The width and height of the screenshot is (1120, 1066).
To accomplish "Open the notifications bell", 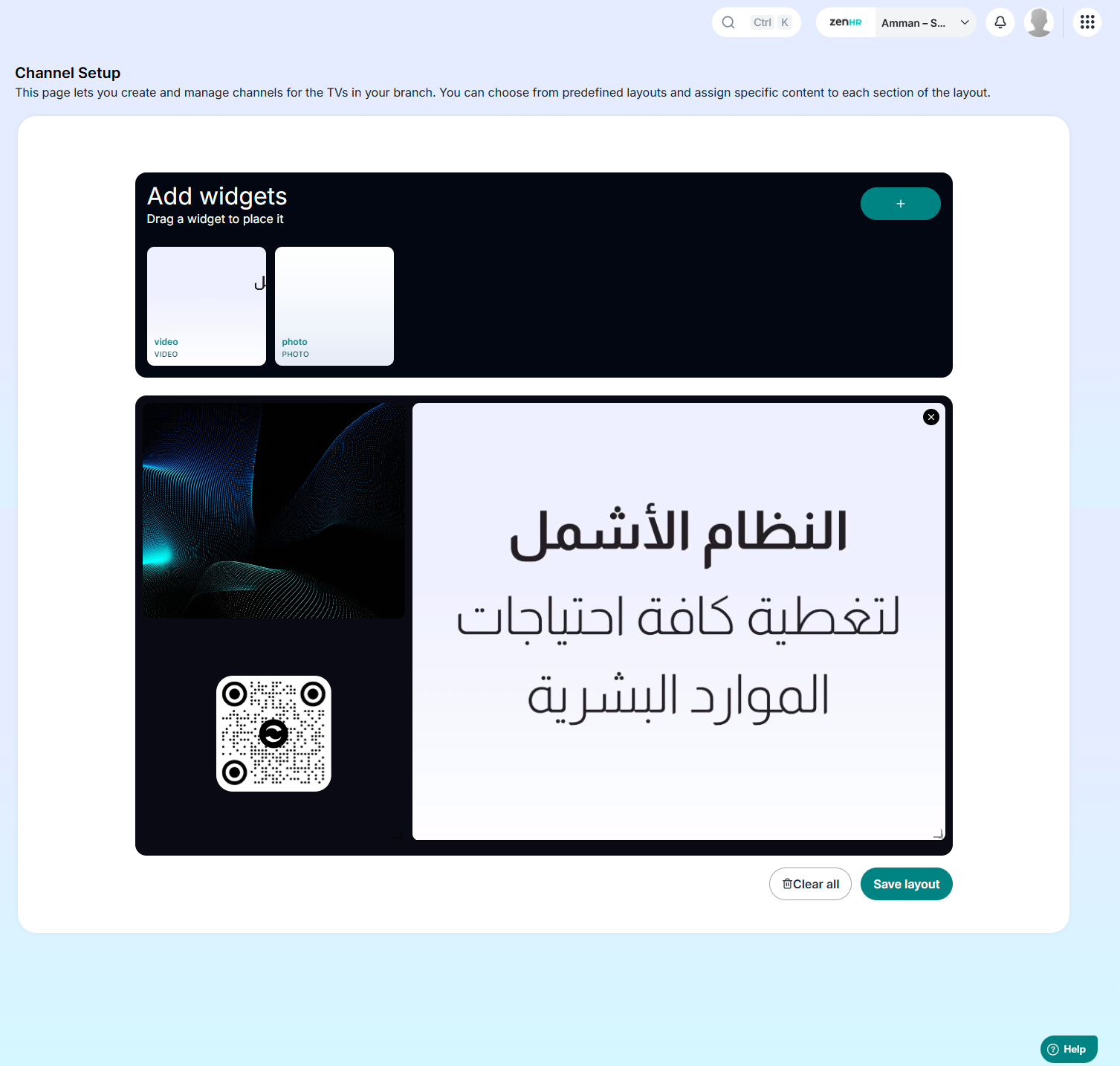I will [x=1000, y=22].
